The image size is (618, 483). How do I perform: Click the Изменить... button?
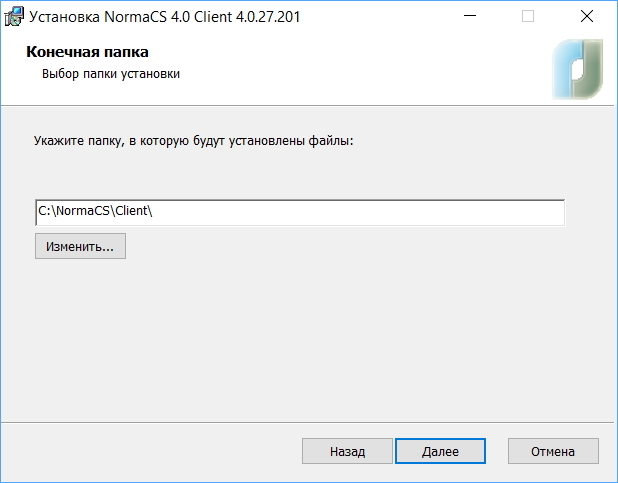click(x=80, y=246)
